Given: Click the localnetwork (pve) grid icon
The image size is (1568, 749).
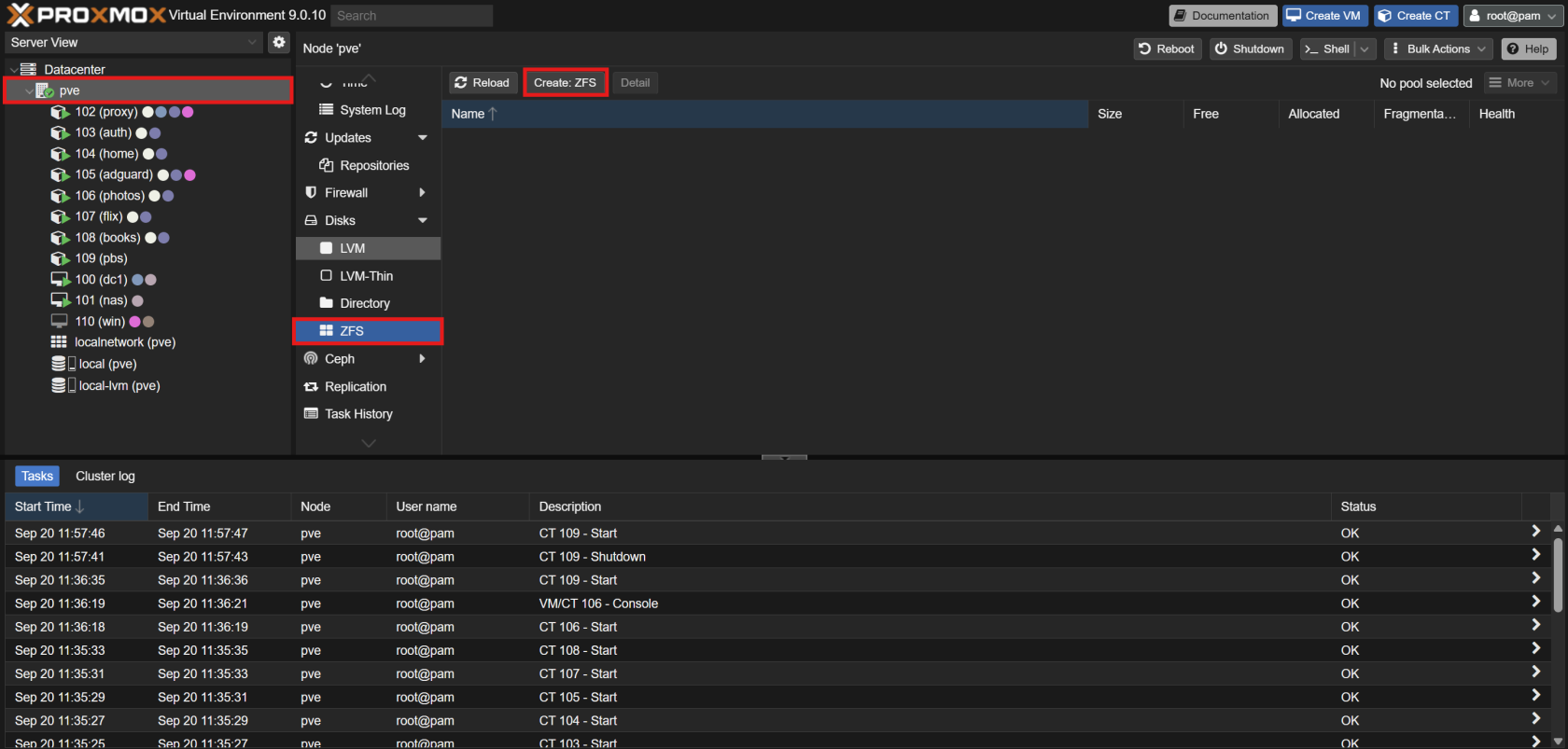Looking at the screenshot, I should [59, 342].
